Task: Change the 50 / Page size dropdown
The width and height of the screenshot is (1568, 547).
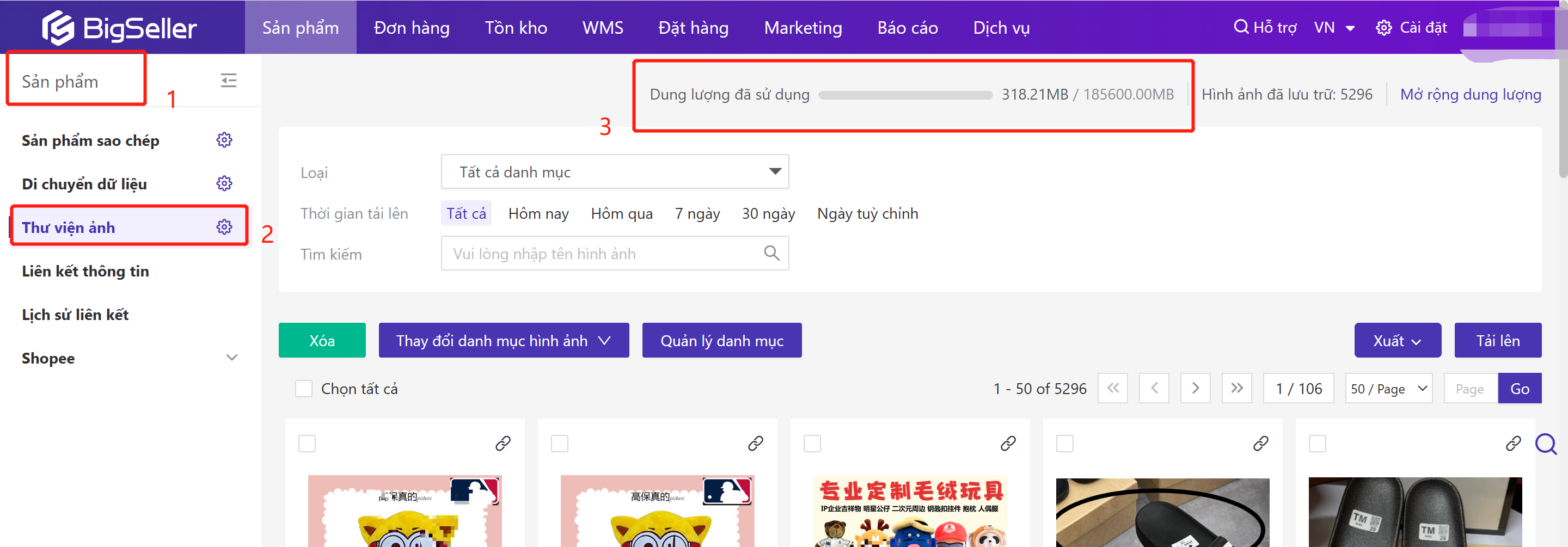Action: coord(1389,388)
